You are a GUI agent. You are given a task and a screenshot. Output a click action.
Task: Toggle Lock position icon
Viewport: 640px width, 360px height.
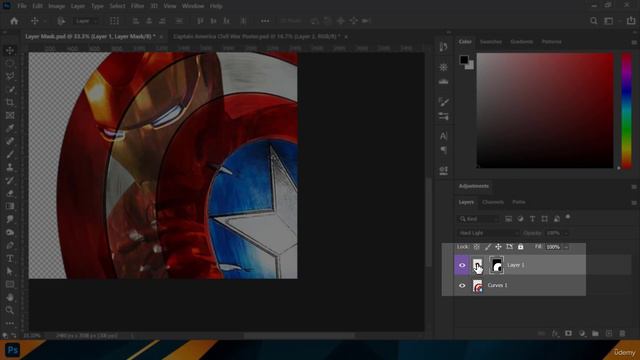point(498,247)
